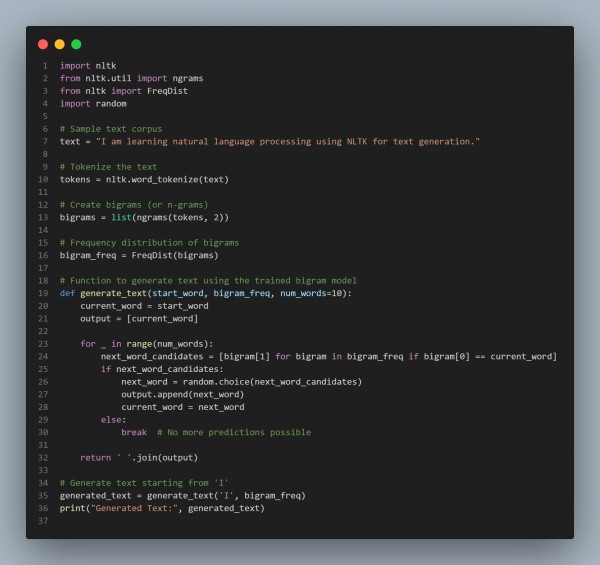Click the 'import random' statement

93,104
